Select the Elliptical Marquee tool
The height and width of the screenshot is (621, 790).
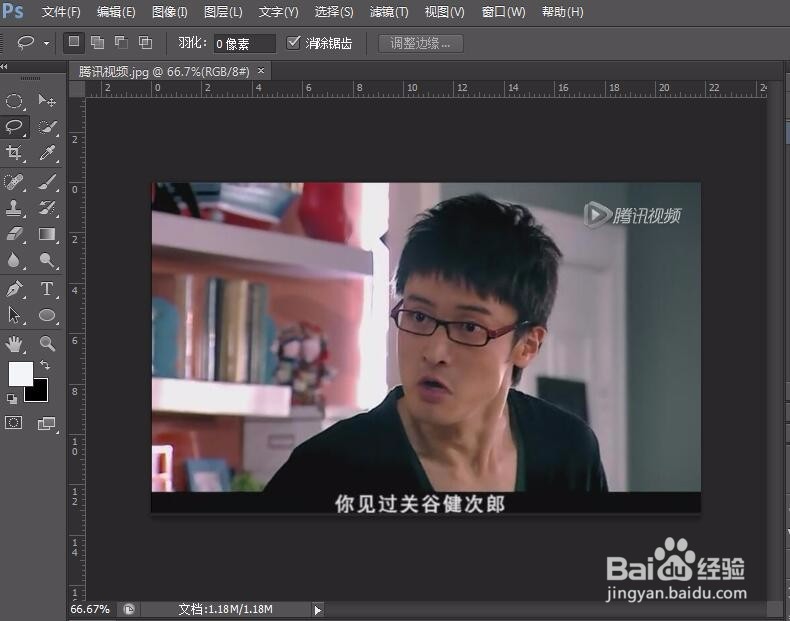(14, 101)
